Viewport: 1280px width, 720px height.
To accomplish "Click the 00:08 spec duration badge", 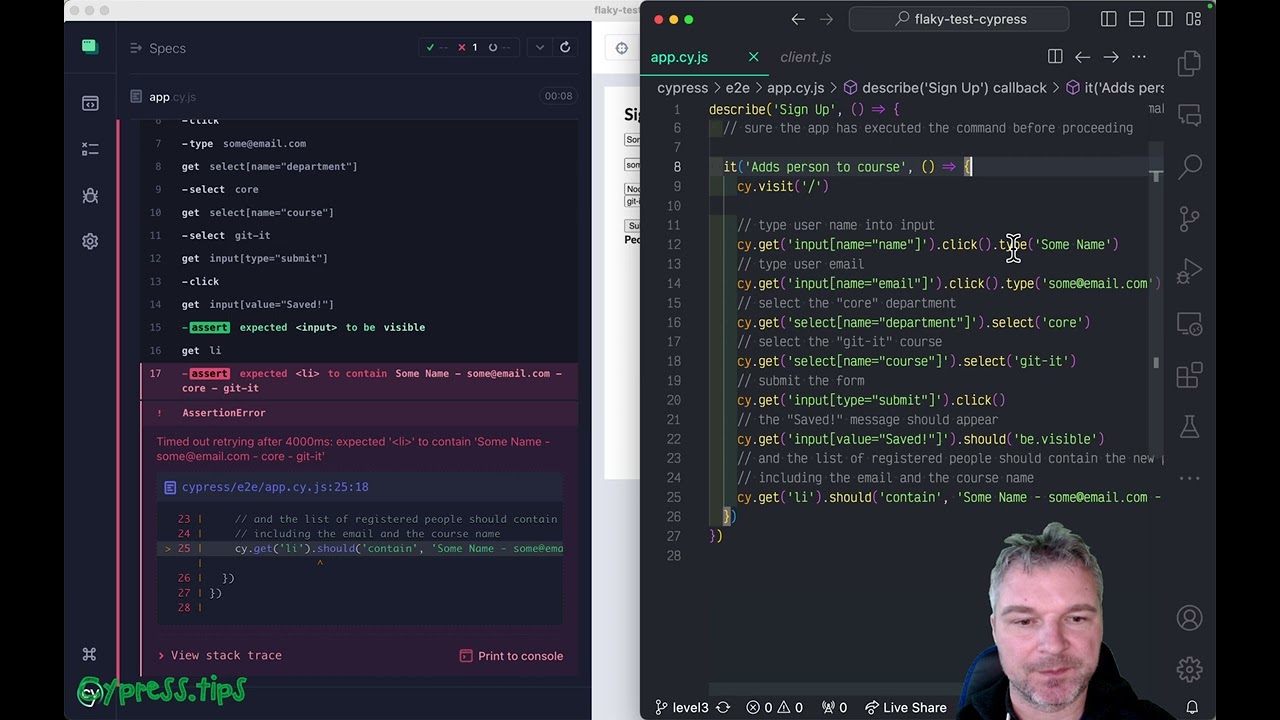I will pyautogui.click(x=558, y=97).
